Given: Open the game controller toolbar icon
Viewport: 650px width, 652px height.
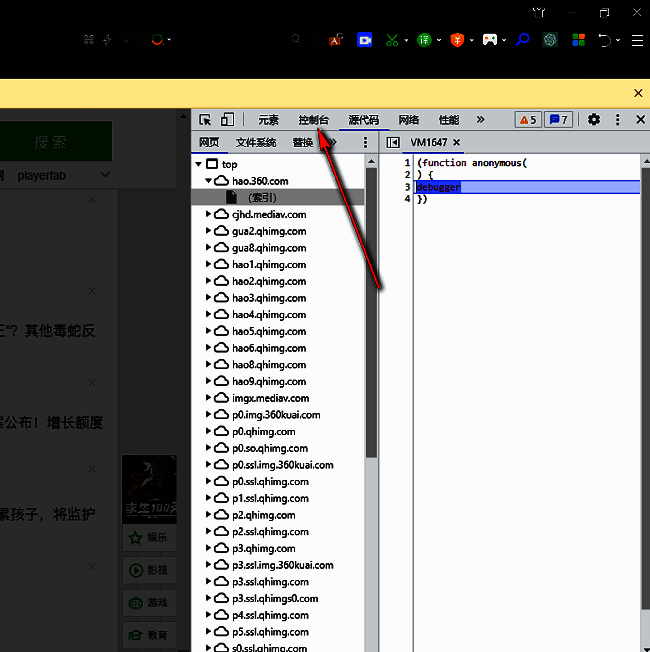Looking at the screenshot, I should [489, 40].
